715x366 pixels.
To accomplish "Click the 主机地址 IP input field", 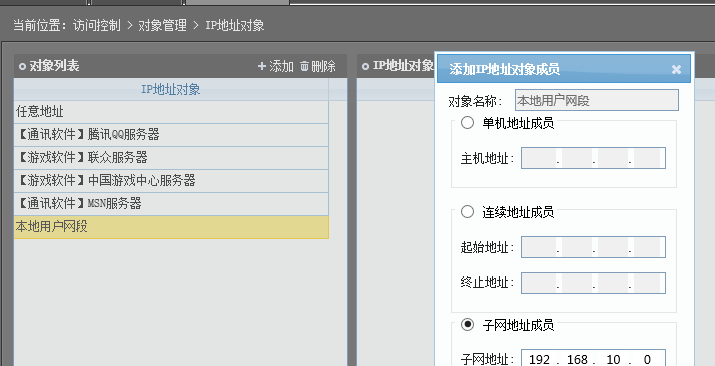I will pyautogui.click(x=593, y=158).
